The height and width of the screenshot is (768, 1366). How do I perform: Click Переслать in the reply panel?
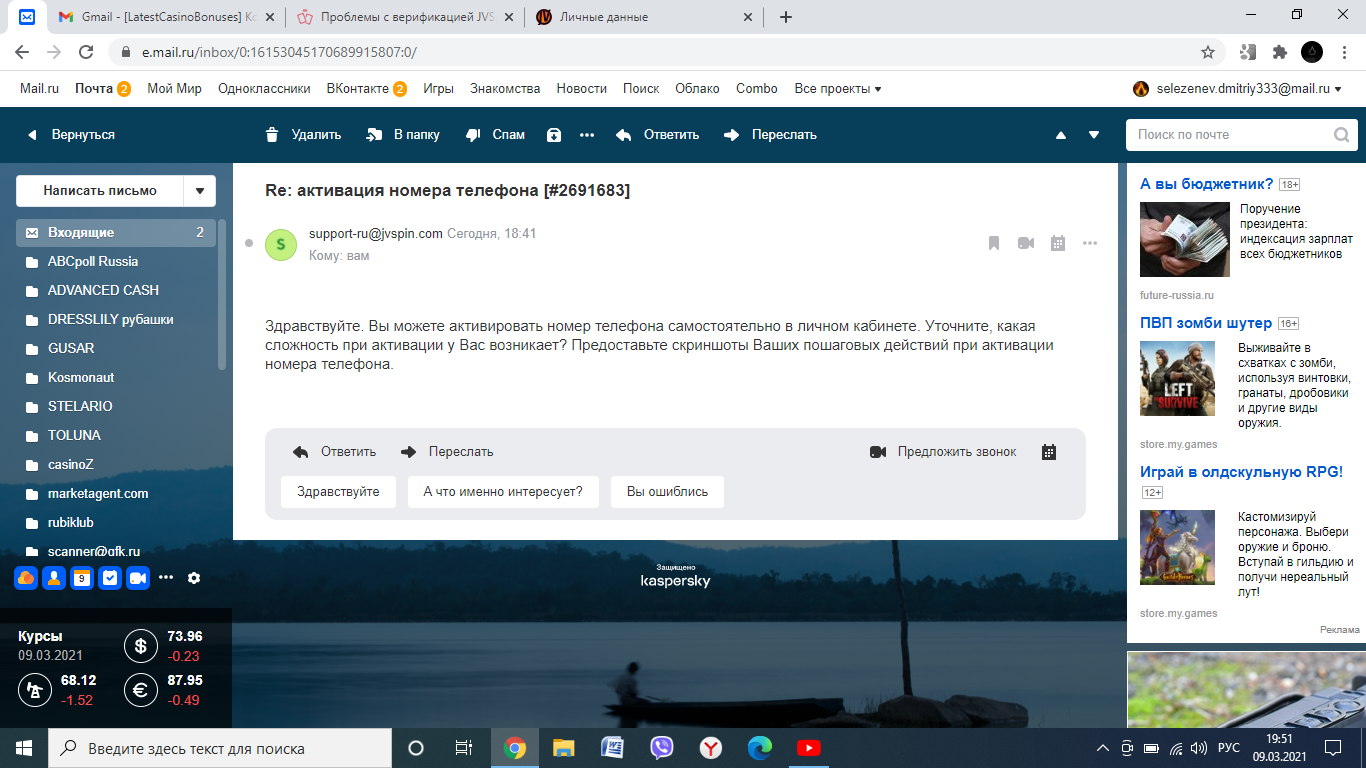[447, 452]
